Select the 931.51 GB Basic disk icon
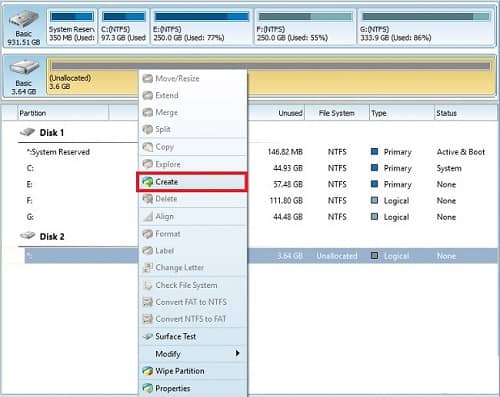 tap(24, 19)
